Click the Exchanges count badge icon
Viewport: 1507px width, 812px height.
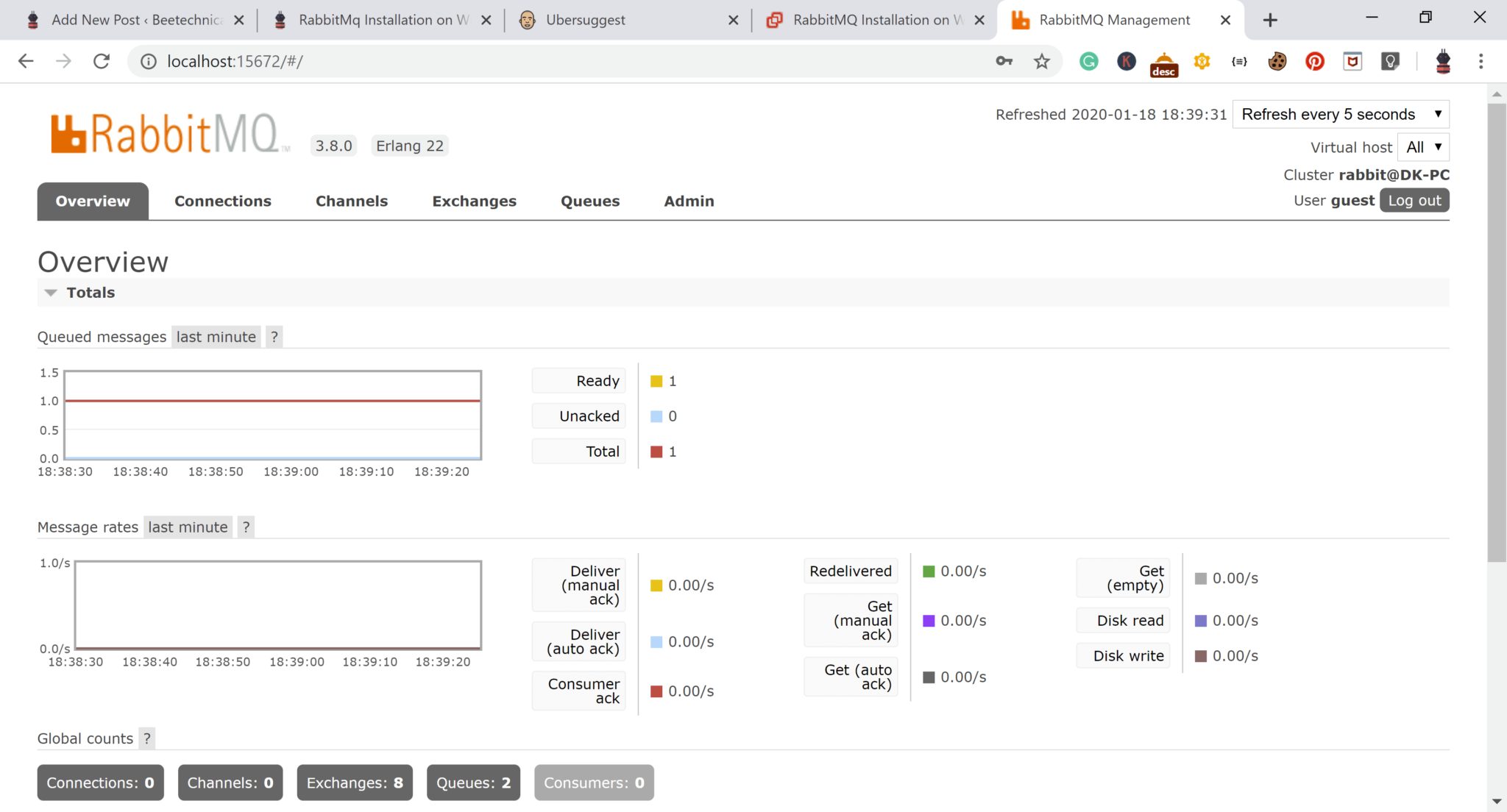pos(356,783)
